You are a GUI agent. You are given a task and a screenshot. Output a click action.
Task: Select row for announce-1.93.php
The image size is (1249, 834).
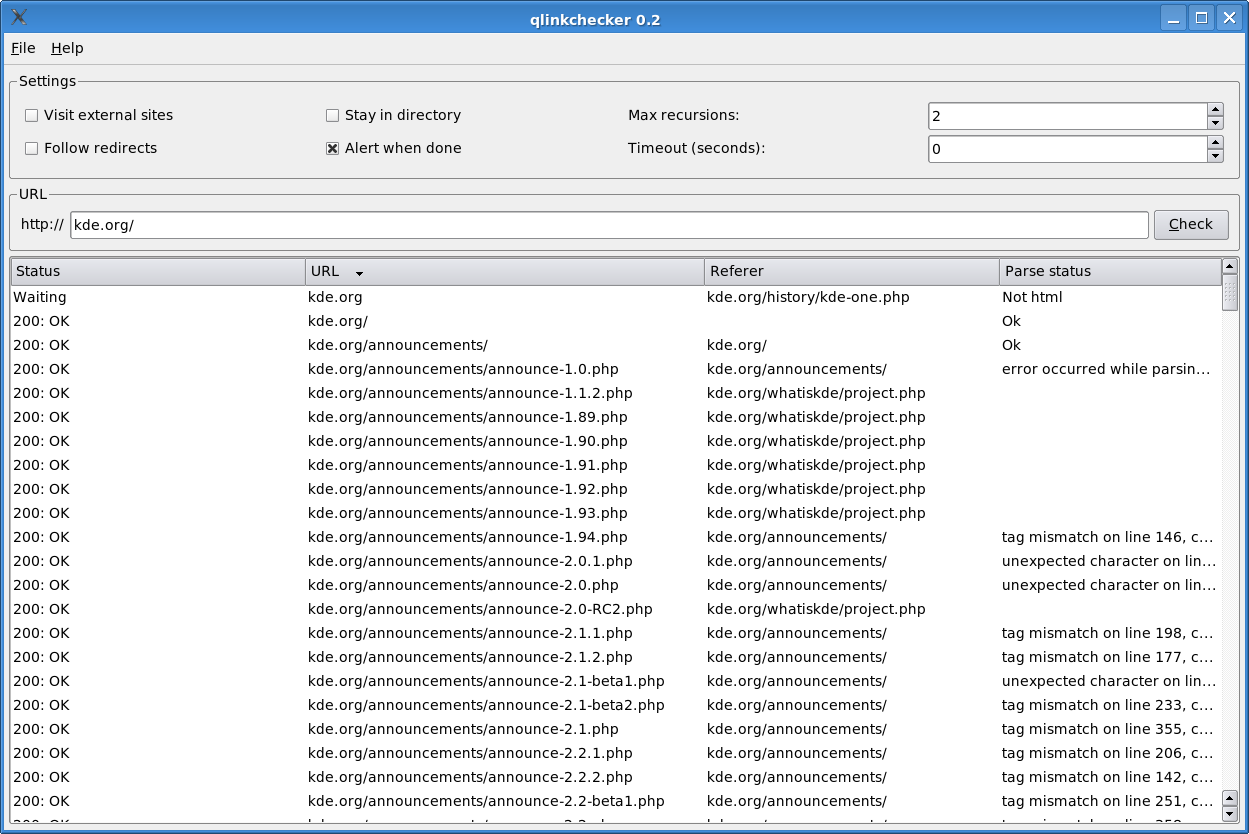pos(616,513)
